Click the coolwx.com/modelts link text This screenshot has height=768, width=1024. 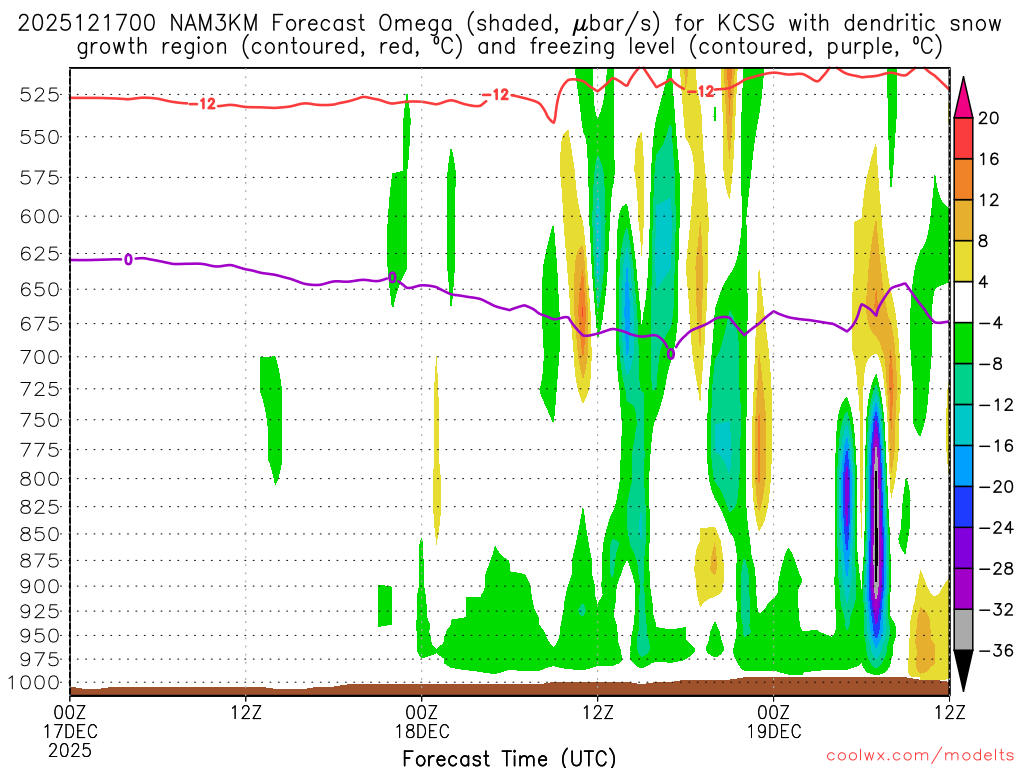(920, 756)
